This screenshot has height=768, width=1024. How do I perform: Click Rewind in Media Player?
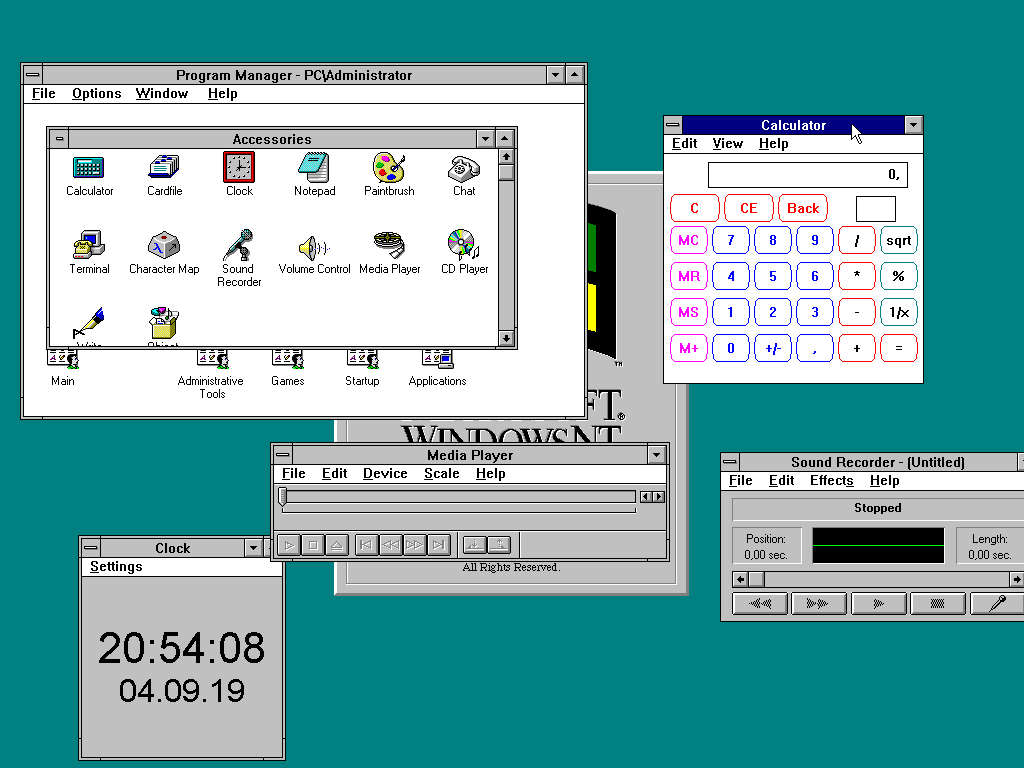(x=391, y=545)
